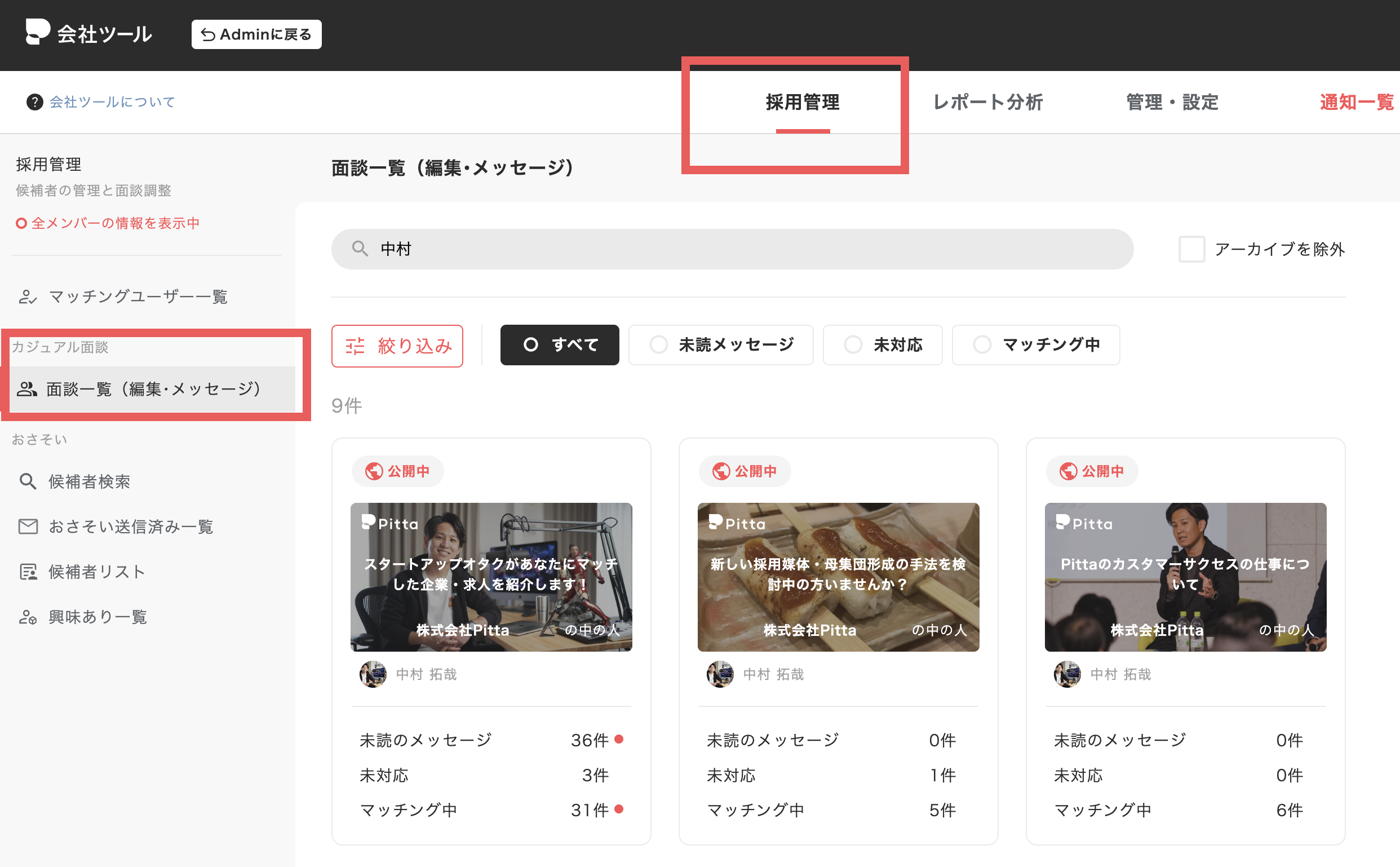The width and height of the screenshot is (1400, 867).
Task: Open the 絞り込み filter panel
Action: 397,346
